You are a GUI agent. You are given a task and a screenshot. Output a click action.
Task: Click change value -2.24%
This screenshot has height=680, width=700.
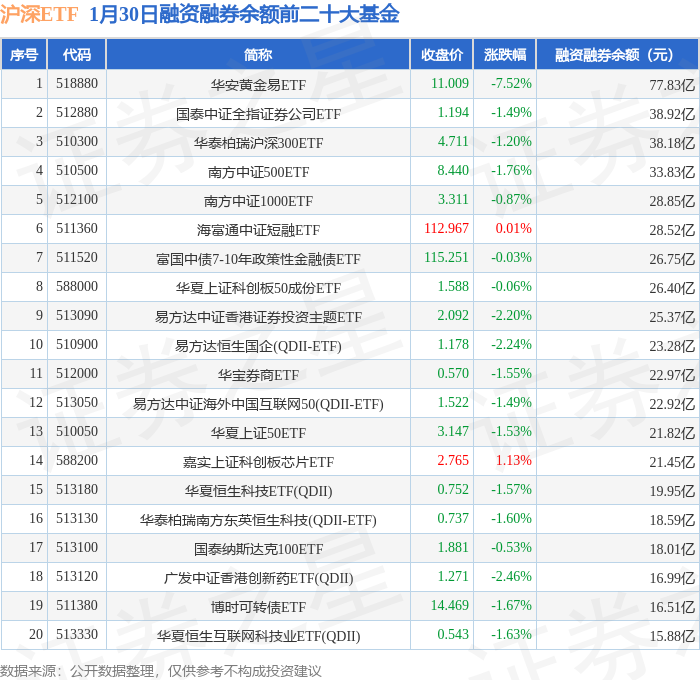511,344
